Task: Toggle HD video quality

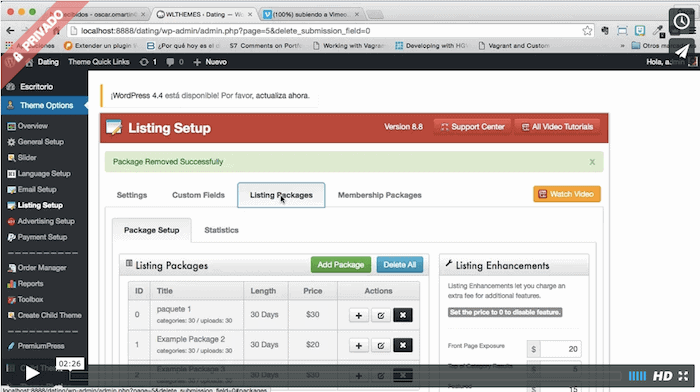Action: (x=662, y=376)
